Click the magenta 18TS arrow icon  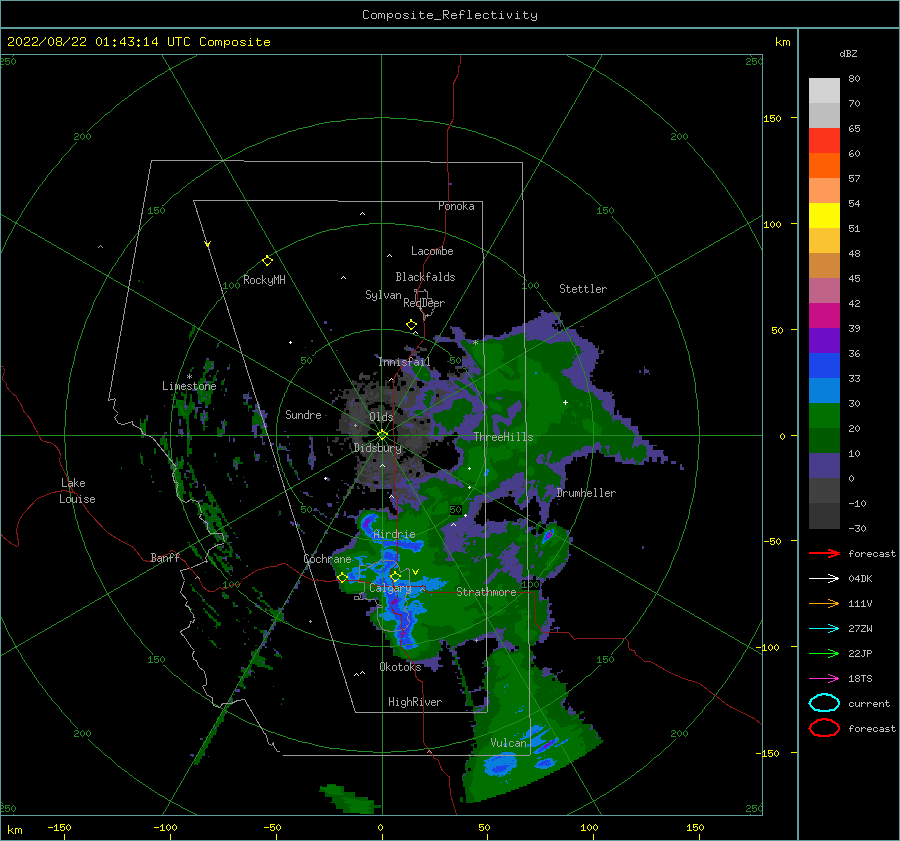tap(824, 679)
